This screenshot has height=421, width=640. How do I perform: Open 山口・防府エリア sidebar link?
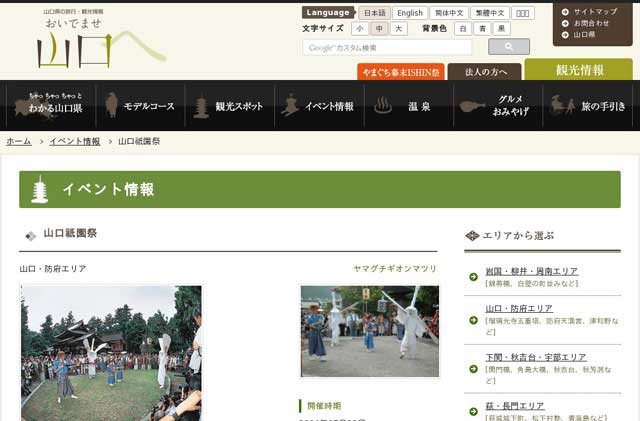tap(519, 308)
